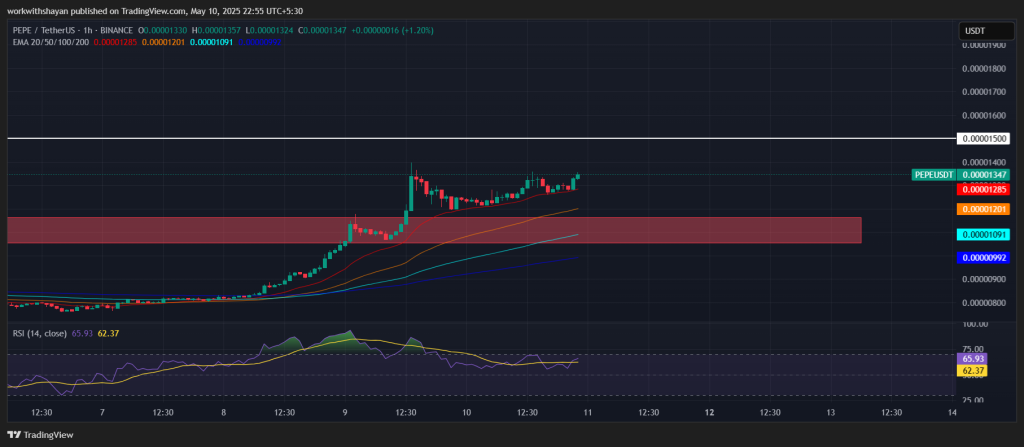Select the white 0.00001500 price label
The image size is (1024, 447).
point(984,139)
